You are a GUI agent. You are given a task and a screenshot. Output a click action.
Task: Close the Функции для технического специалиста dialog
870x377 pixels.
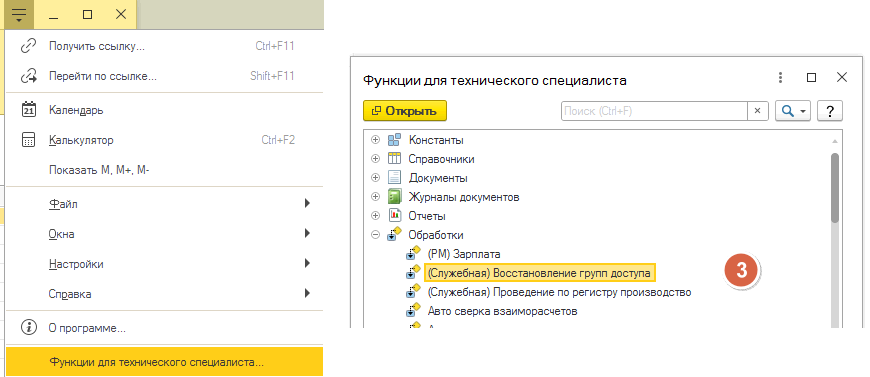(x=842, y=78)
